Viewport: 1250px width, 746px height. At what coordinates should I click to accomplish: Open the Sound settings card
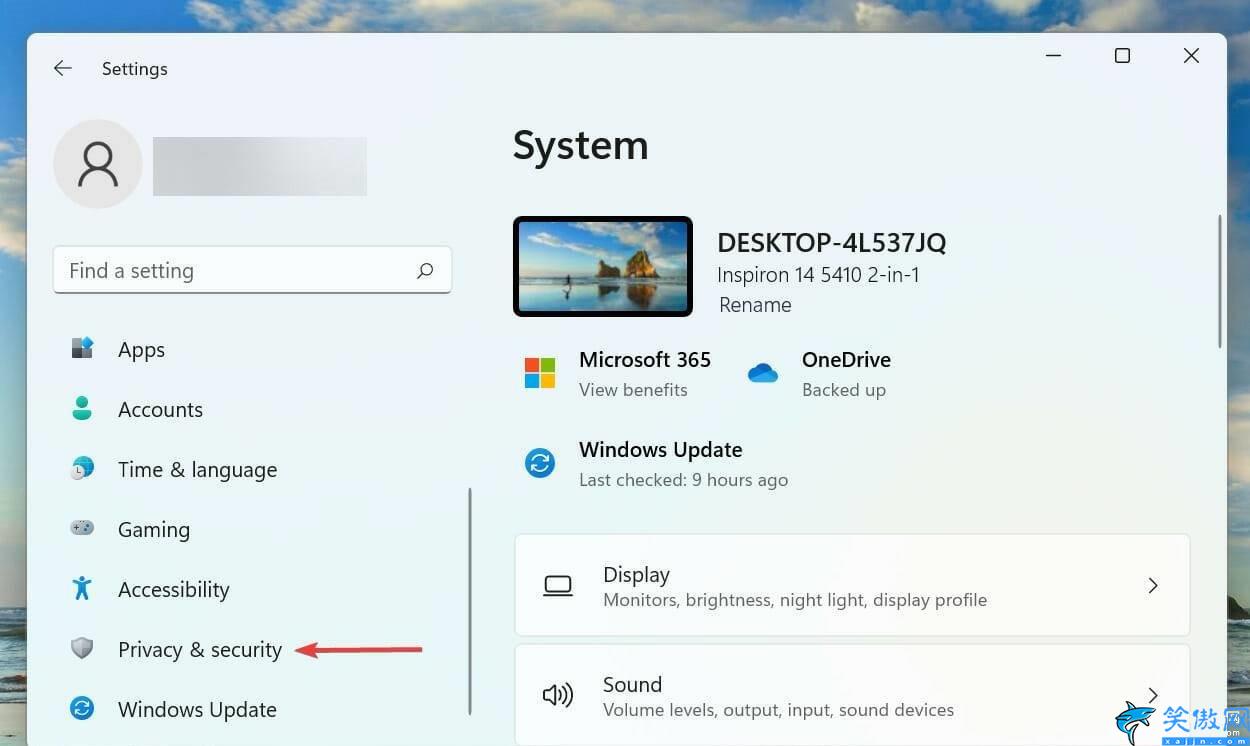pyautogui.click(x=852, y=695)
